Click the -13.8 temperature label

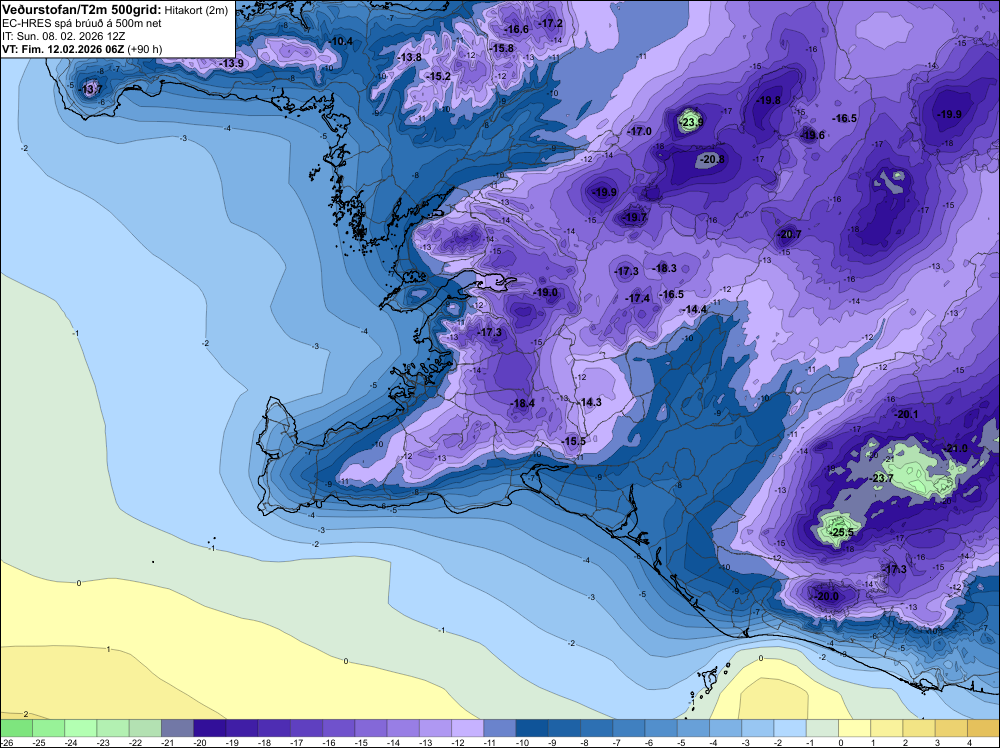(x=409, y=57)
